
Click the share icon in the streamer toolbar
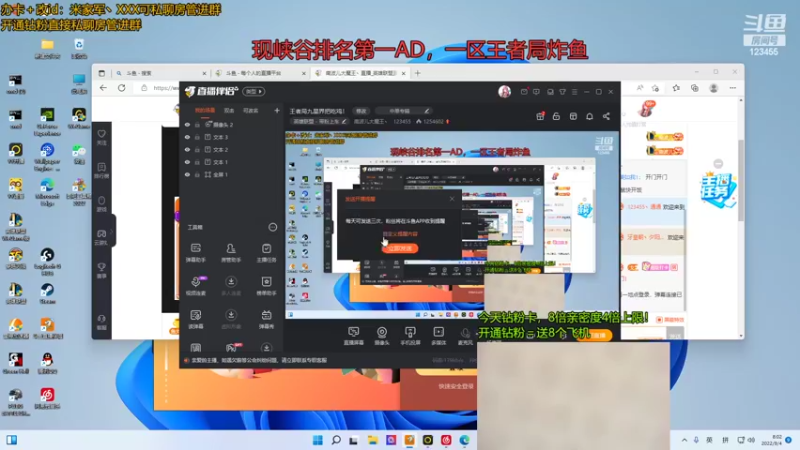(x=606, y=116)
